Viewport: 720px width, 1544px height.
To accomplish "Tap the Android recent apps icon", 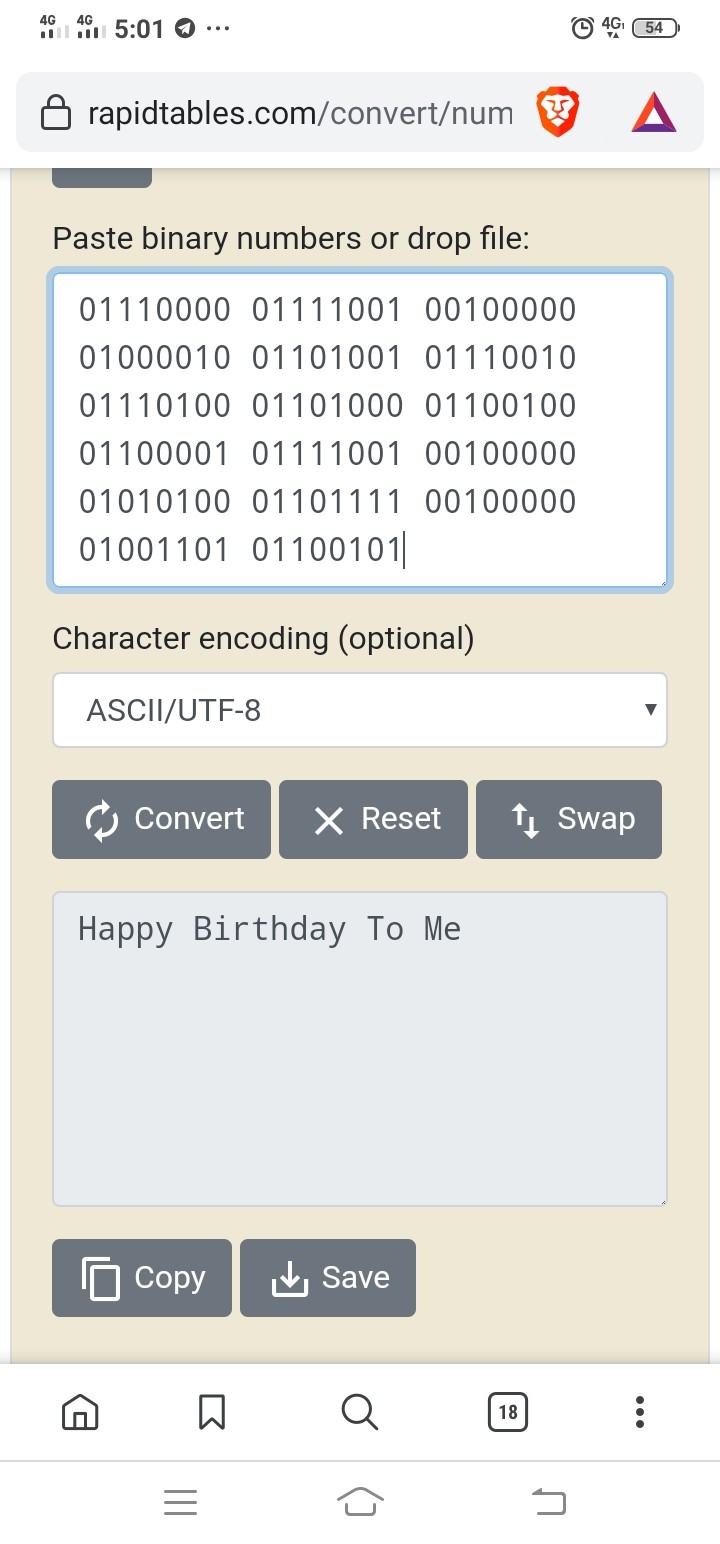I will coord(180,1501).
